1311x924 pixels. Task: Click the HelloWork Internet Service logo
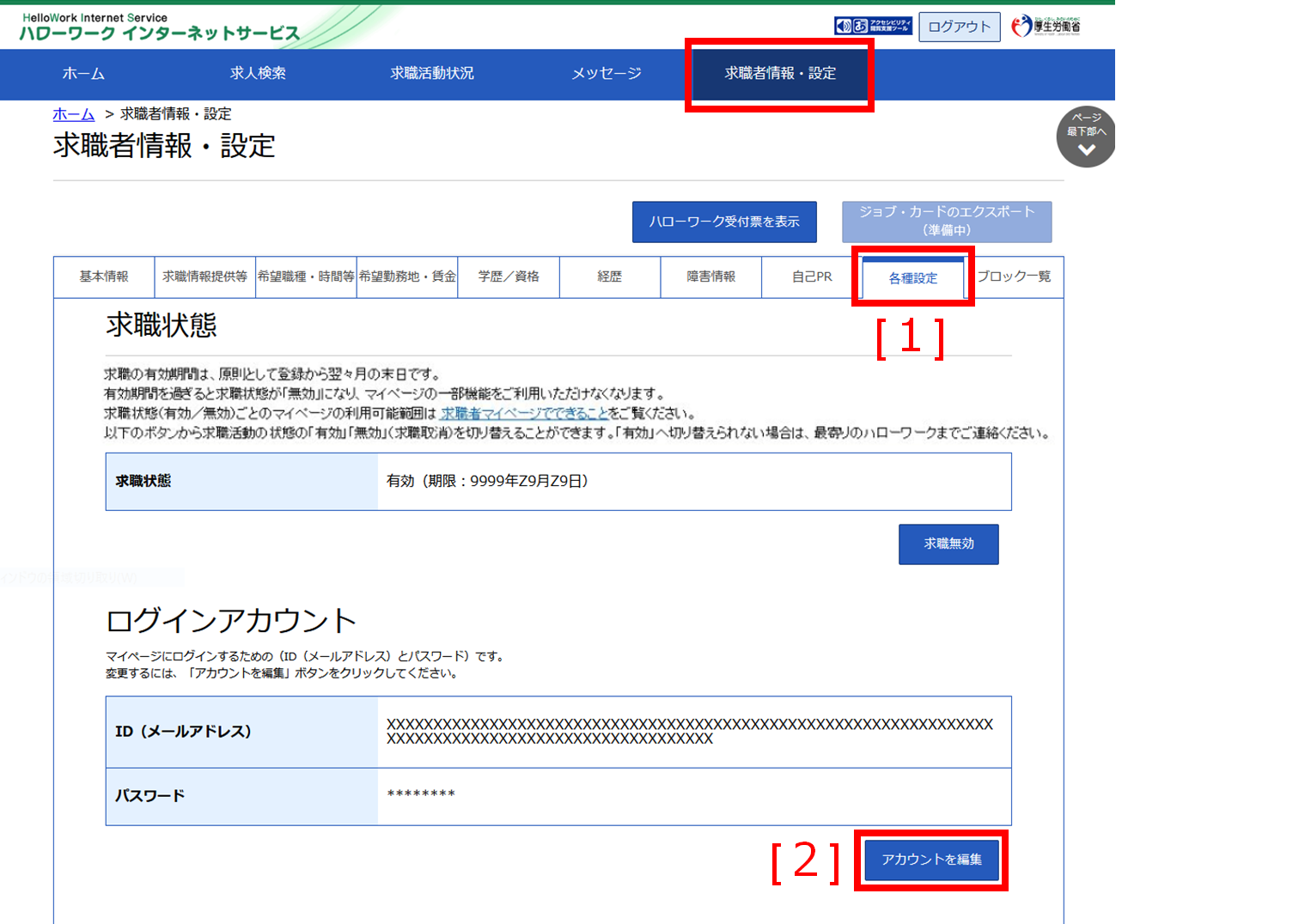point(160,28)
